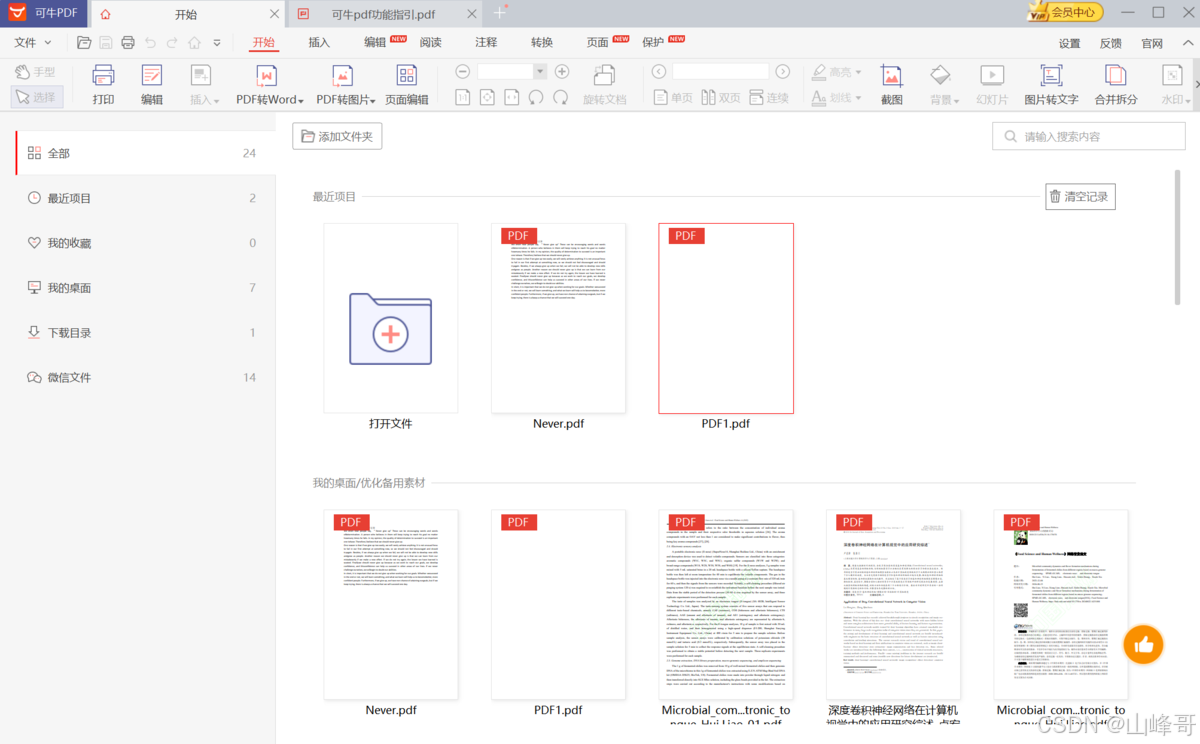Select My Desktop (我的桌面) in sidebar
The width and height of the screenshot is (1200, 744).
(138, 288)
